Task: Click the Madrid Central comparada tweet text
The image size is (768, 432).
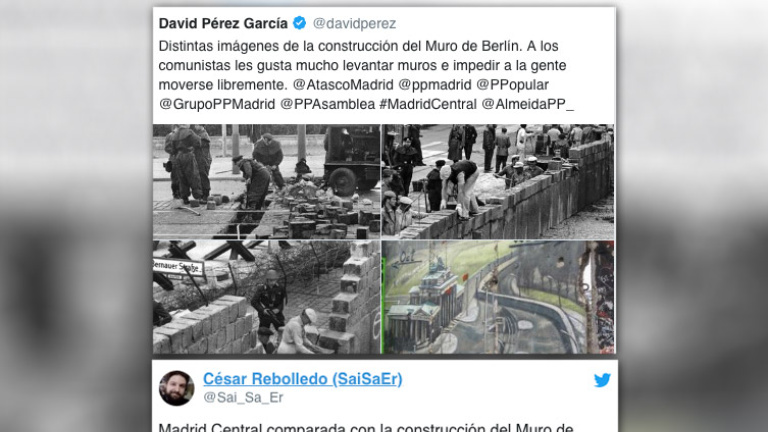Action: coord(366,427)
